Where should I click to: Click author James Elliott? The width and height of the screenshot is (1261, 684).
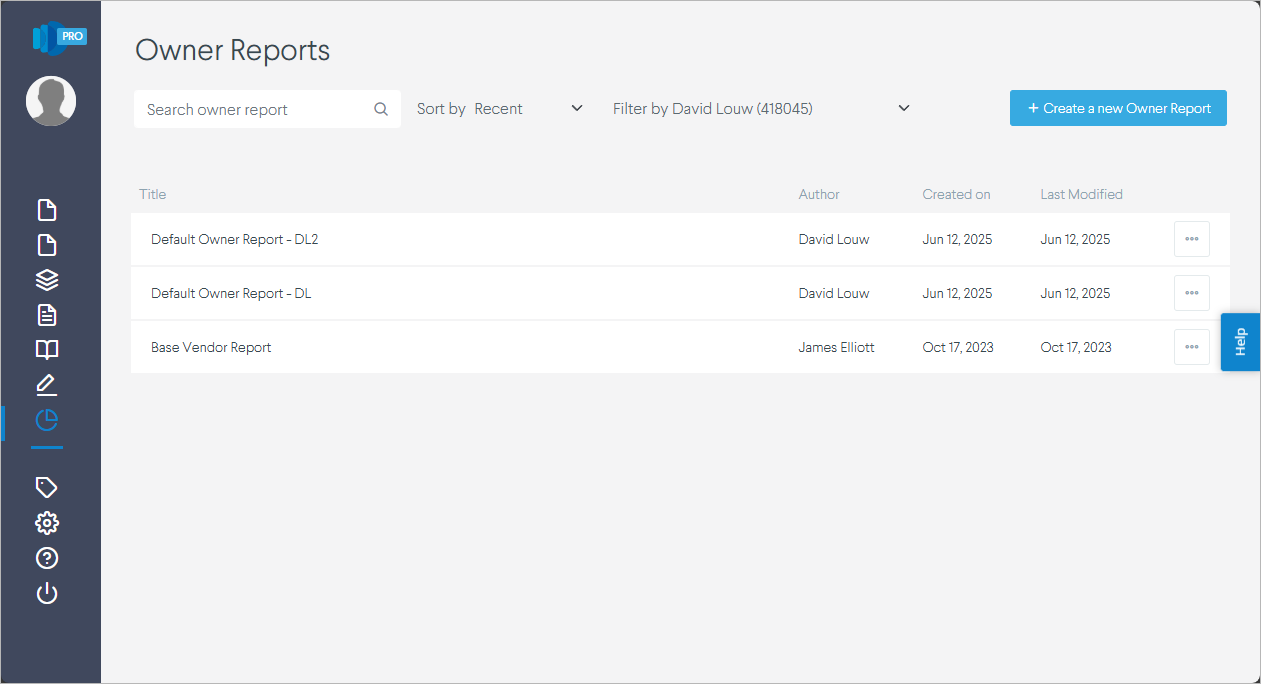coord(836,347)
